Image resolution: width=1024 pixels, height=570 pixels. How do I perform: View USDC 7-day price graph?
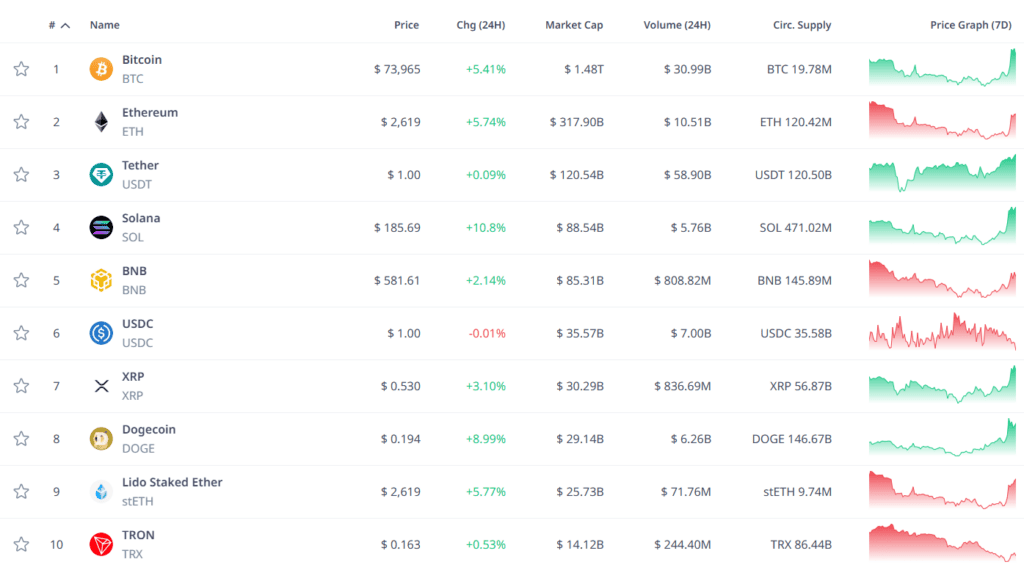(x=942, y=332)
